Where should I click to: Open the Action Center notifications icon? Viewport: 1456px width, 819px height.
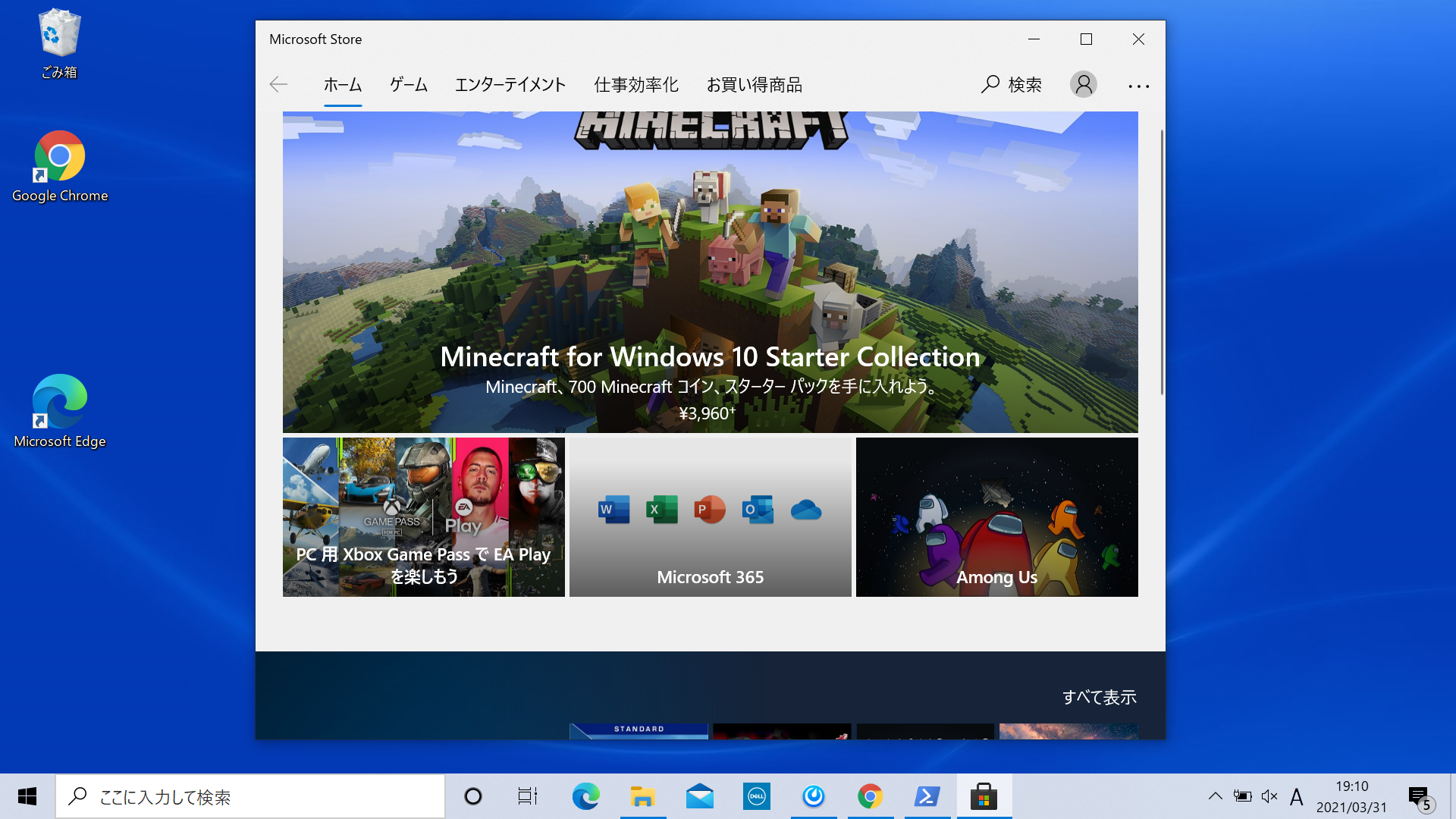tap(1421, 797)
